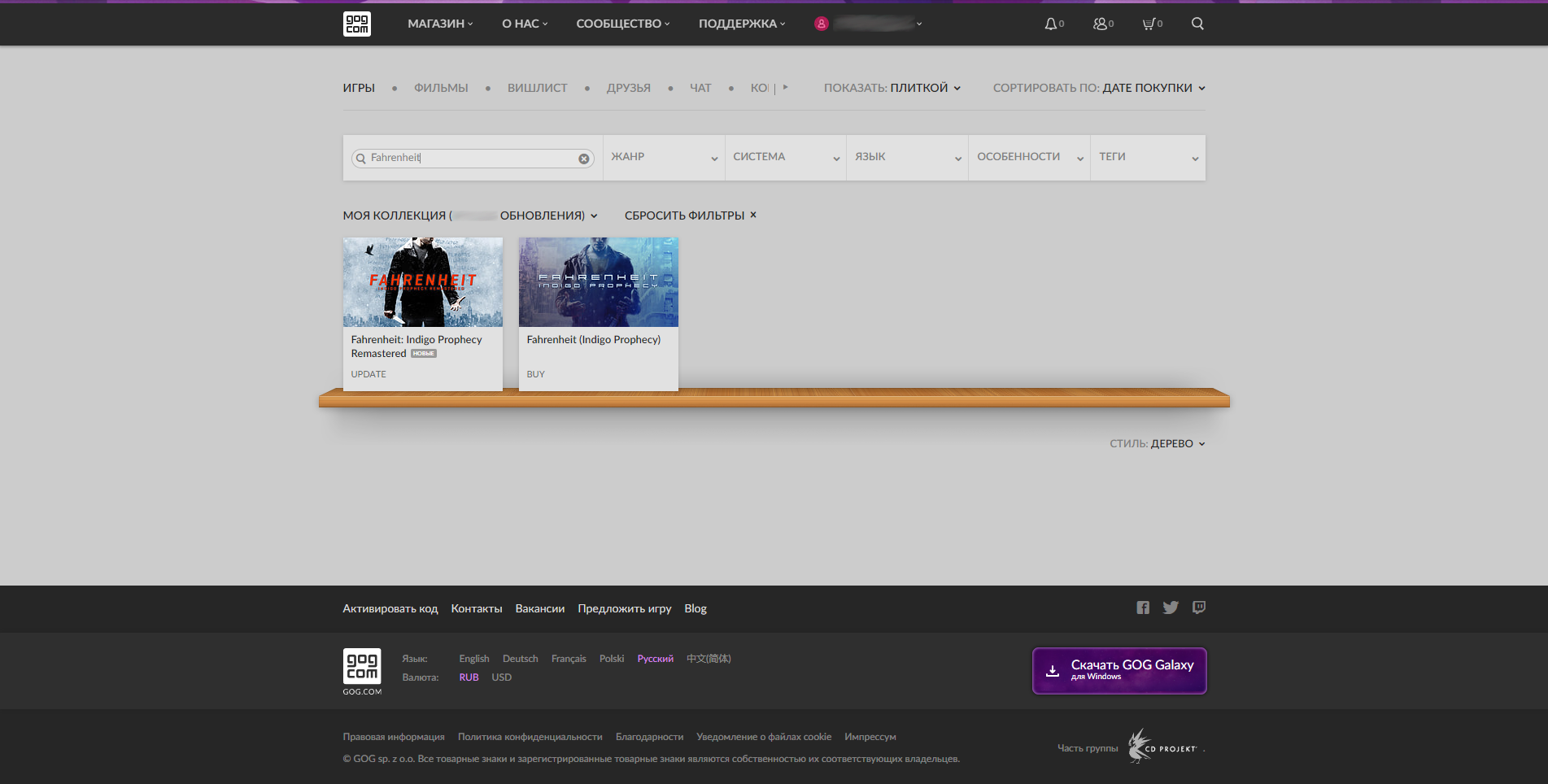
Task: Click Fahrenheit (Indigo Prophecy) title text
Action: pyautogui.click(x=594, y=340)
